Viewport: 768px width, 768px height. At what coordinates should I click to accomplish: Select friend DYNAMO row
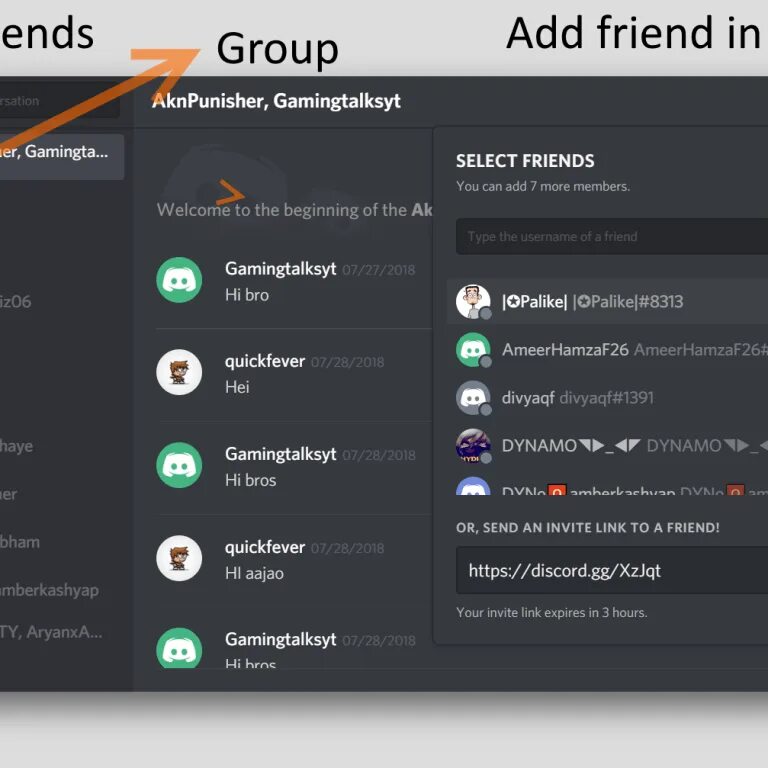point(607,446)
